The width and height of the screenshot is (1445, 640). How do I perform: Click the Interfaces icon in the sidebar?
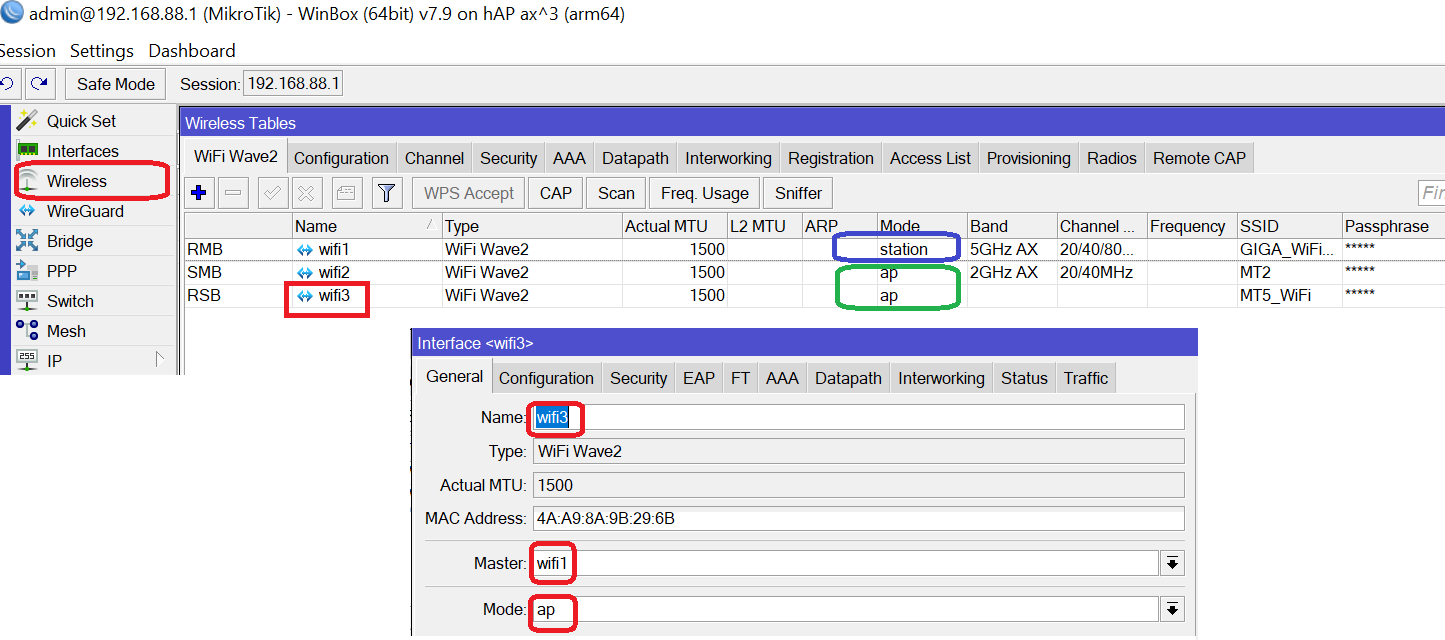(28, 151)
